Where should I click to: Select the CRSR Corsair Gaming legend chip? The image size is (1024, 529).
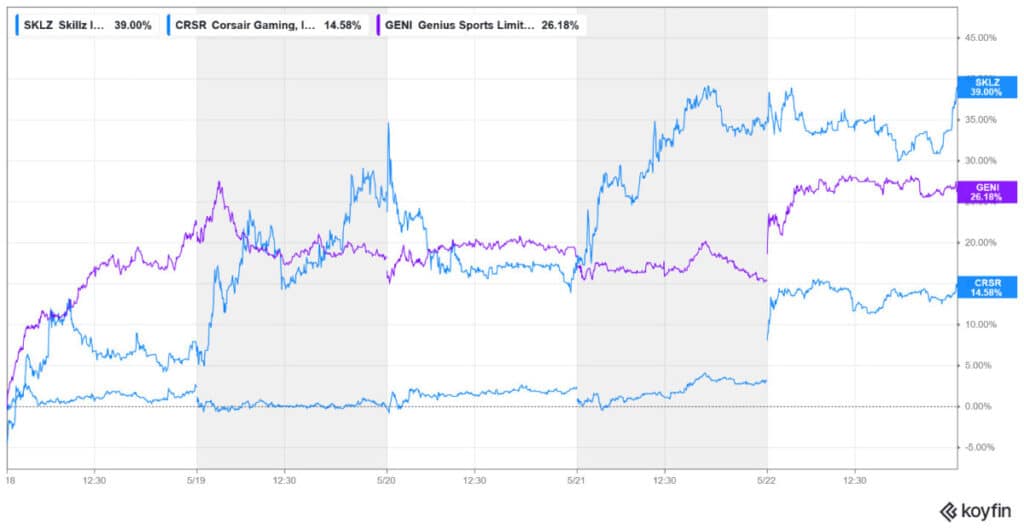pyautogui.click(x=266, y=25)
